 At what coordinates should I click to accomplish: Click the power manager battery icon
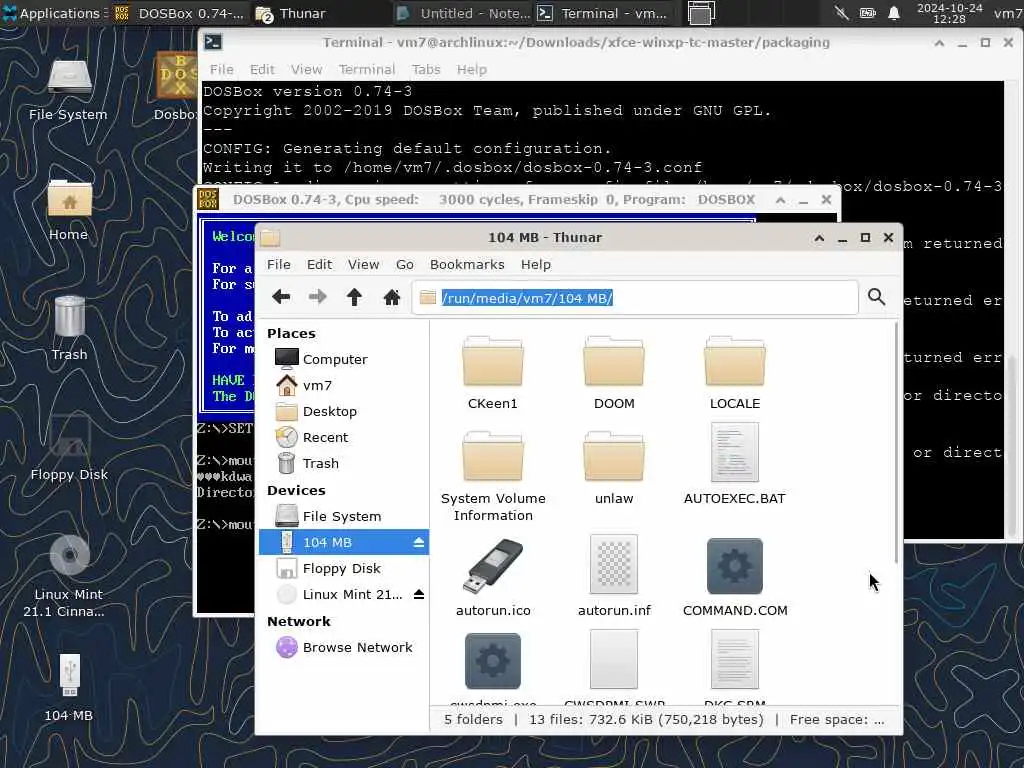point(867,13)
